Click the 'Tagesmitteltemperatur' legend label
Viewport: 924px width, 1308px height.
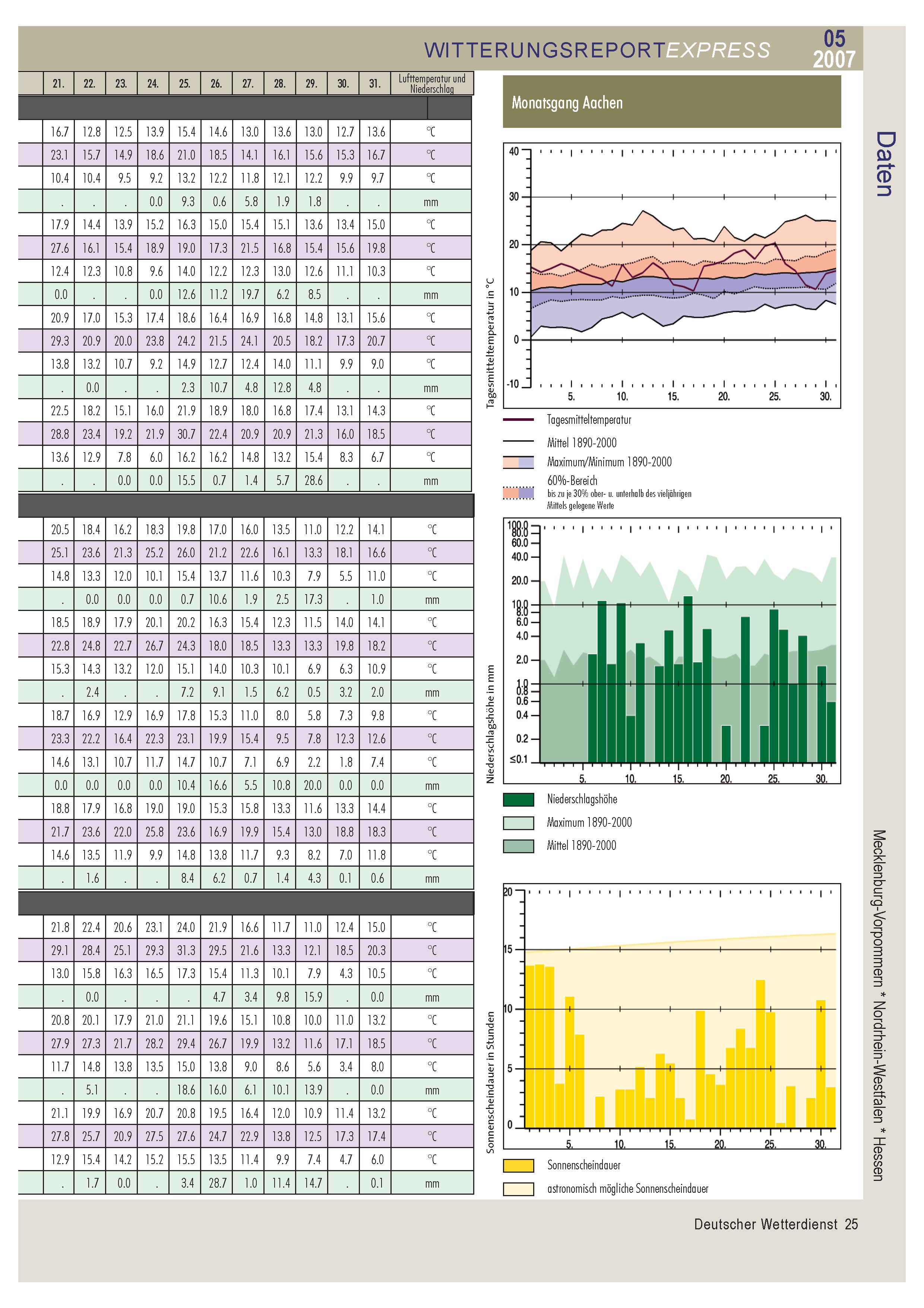point(589,420)
